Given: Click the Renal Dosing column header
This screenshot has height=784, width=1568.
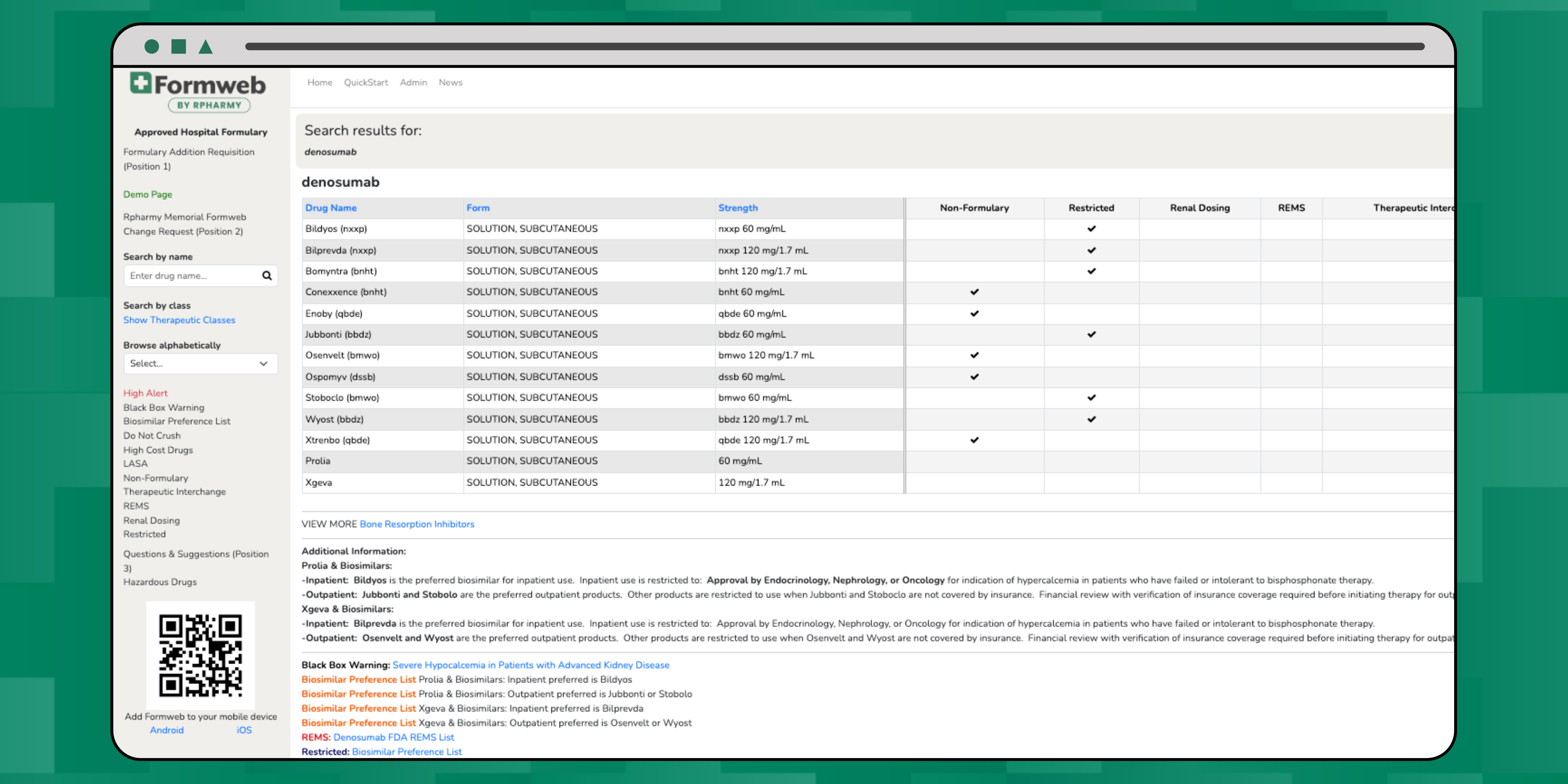Looking at the screenshot, I should click(1200, 208).
